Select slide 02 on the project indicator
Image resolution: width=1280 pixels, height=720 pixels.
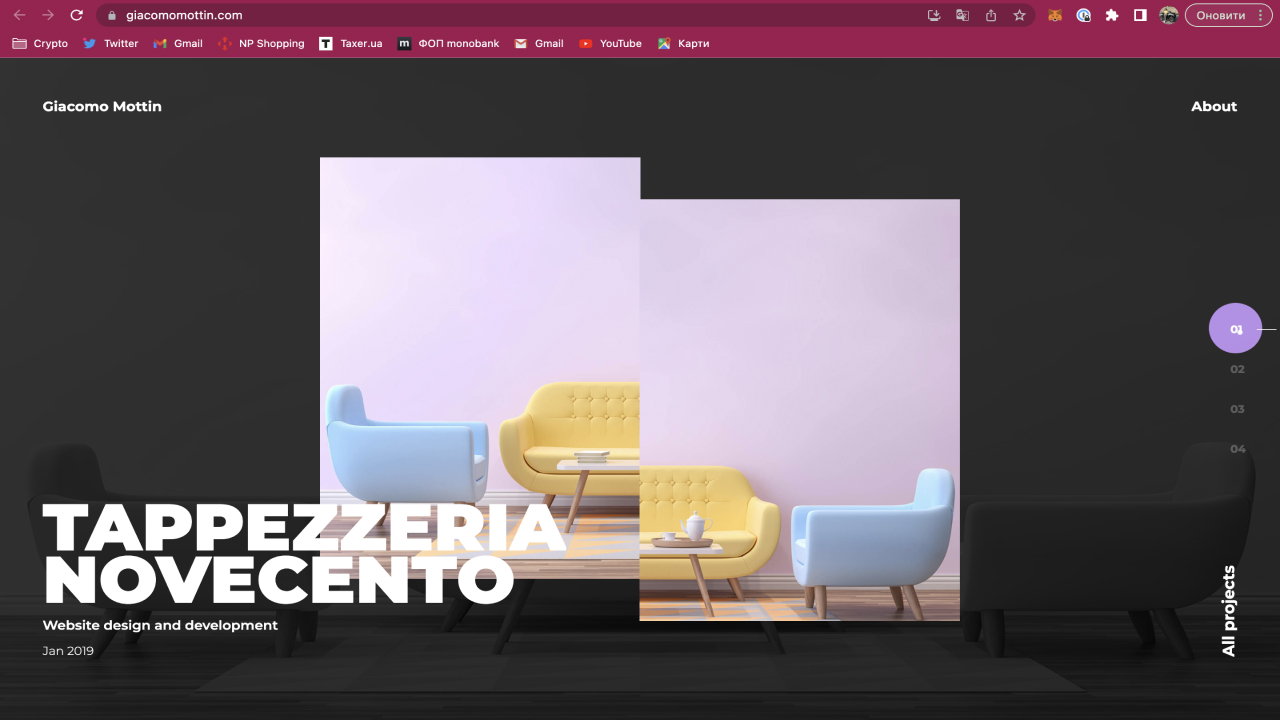pos(1237,368)
